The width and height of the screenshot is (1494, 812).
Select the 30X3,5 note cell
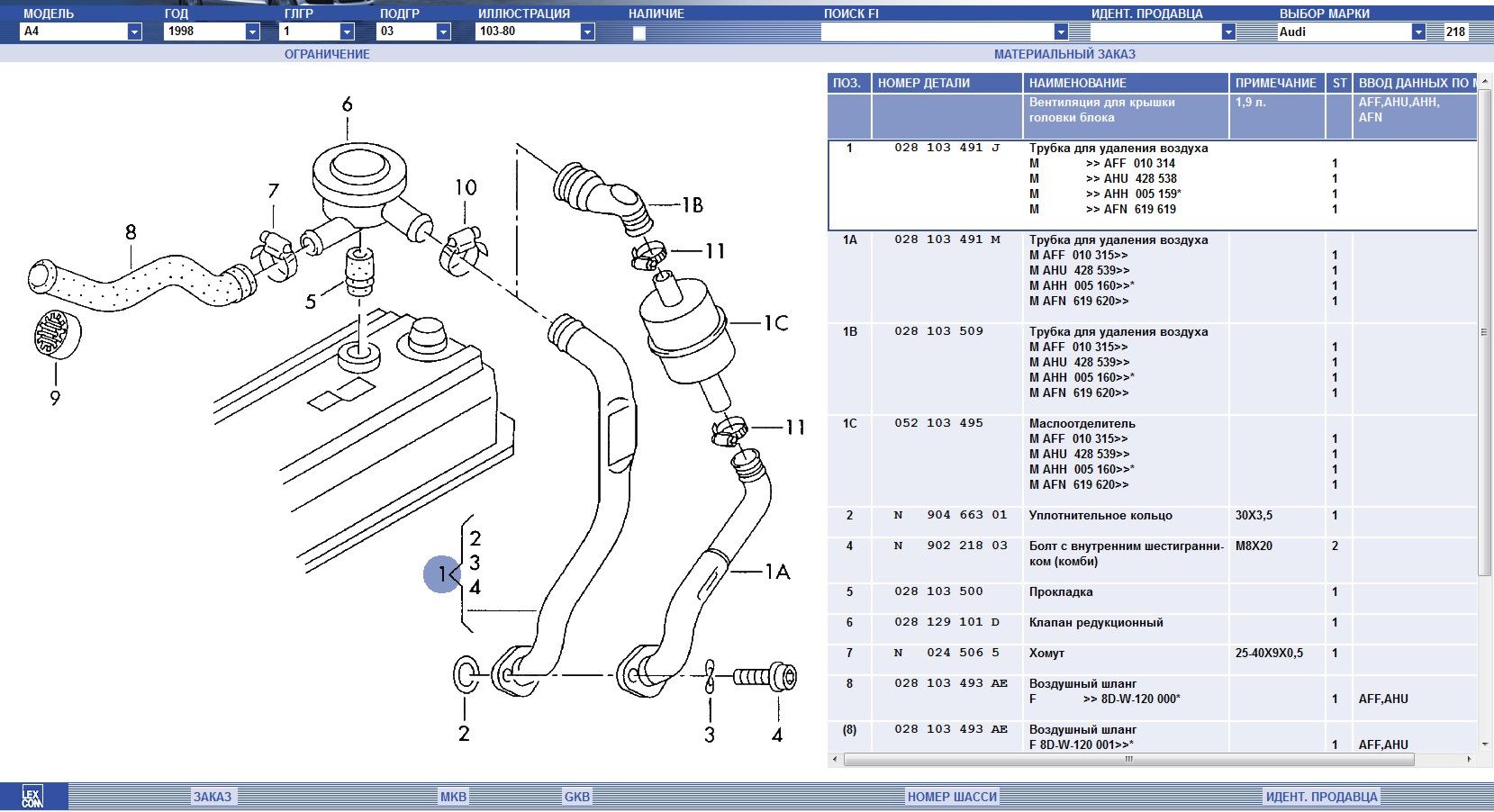[x=1254, y=516]
